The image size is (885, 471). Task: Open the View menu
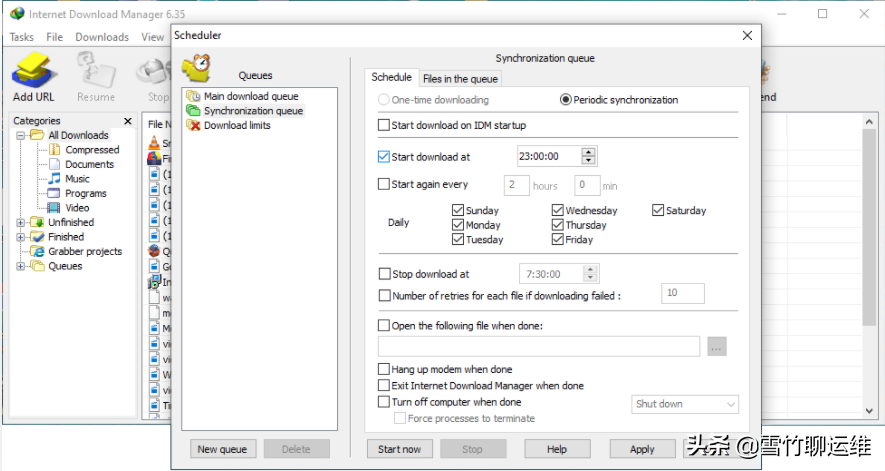152,37
